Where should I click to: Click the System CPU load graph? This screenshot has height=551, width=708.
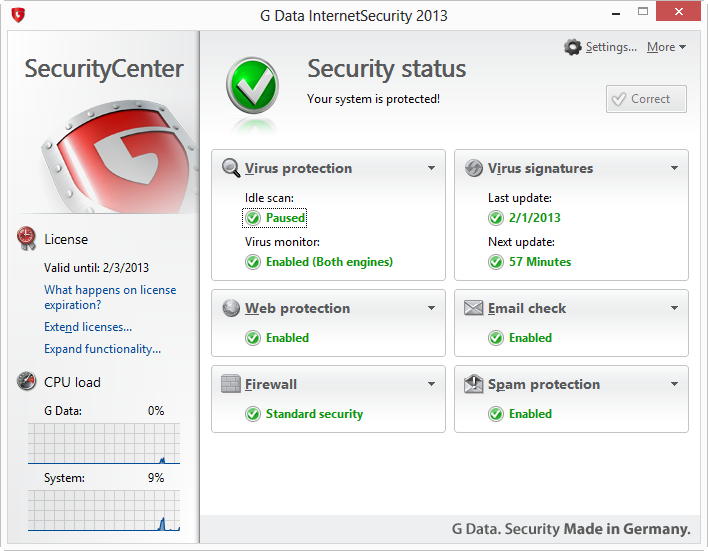[104, 510]
